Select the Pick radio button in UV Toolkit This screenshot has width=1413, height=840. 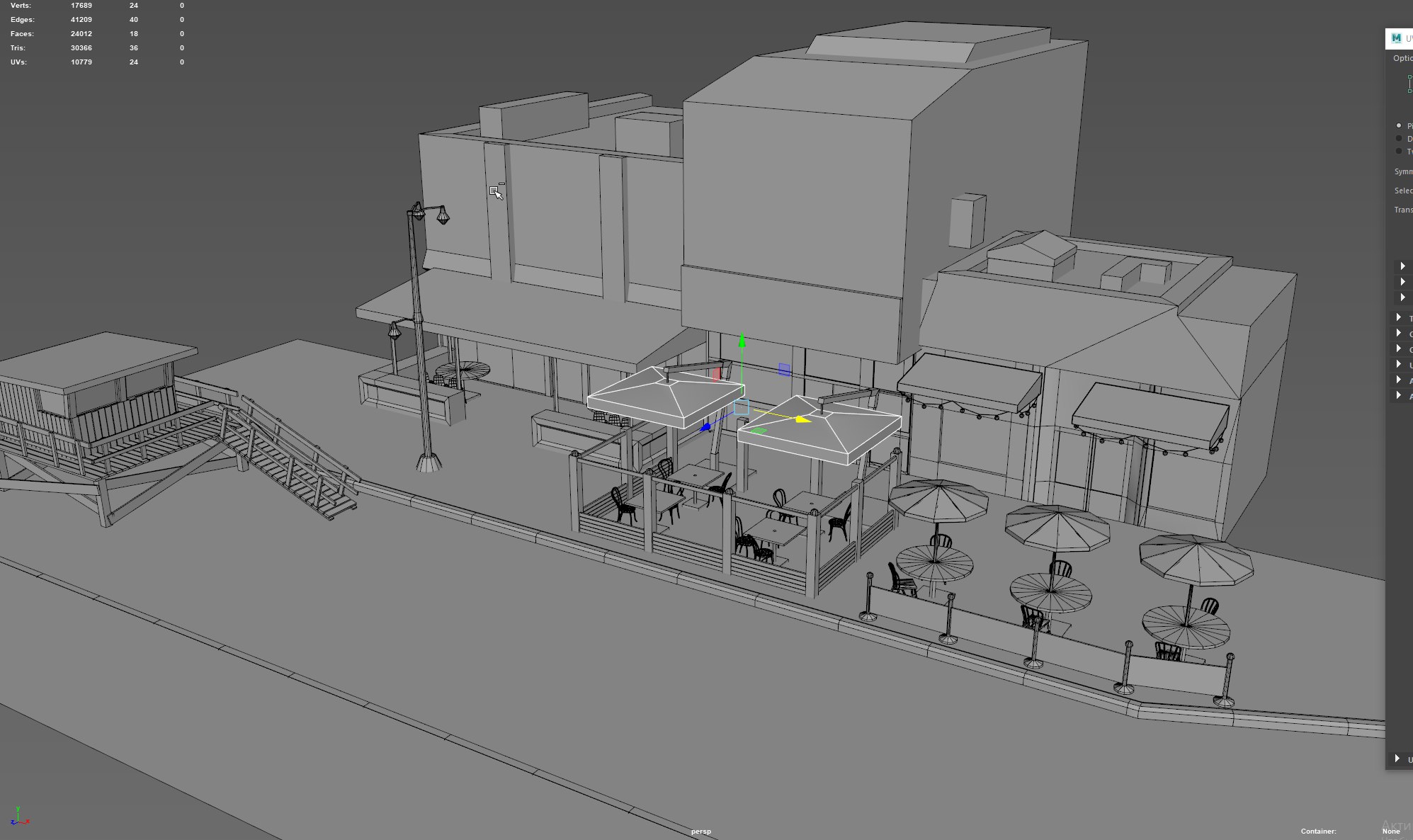[1399, 125]
